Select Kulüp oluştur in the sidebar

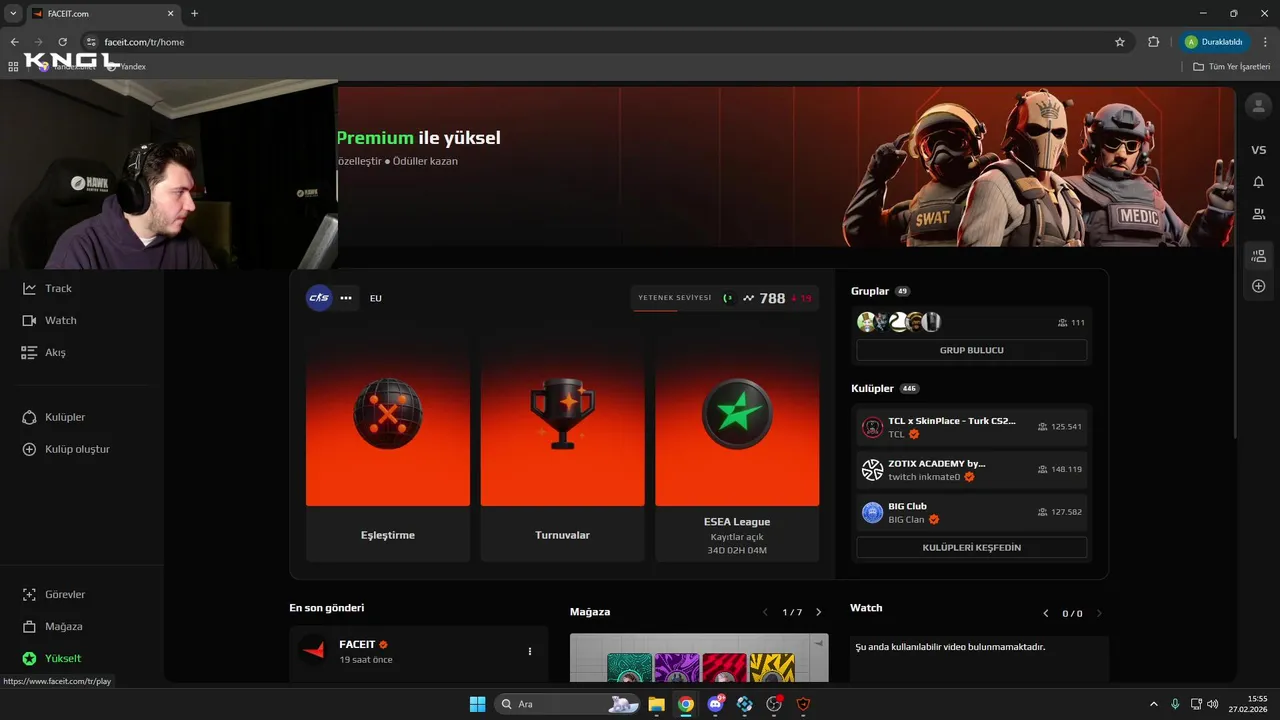66,449
